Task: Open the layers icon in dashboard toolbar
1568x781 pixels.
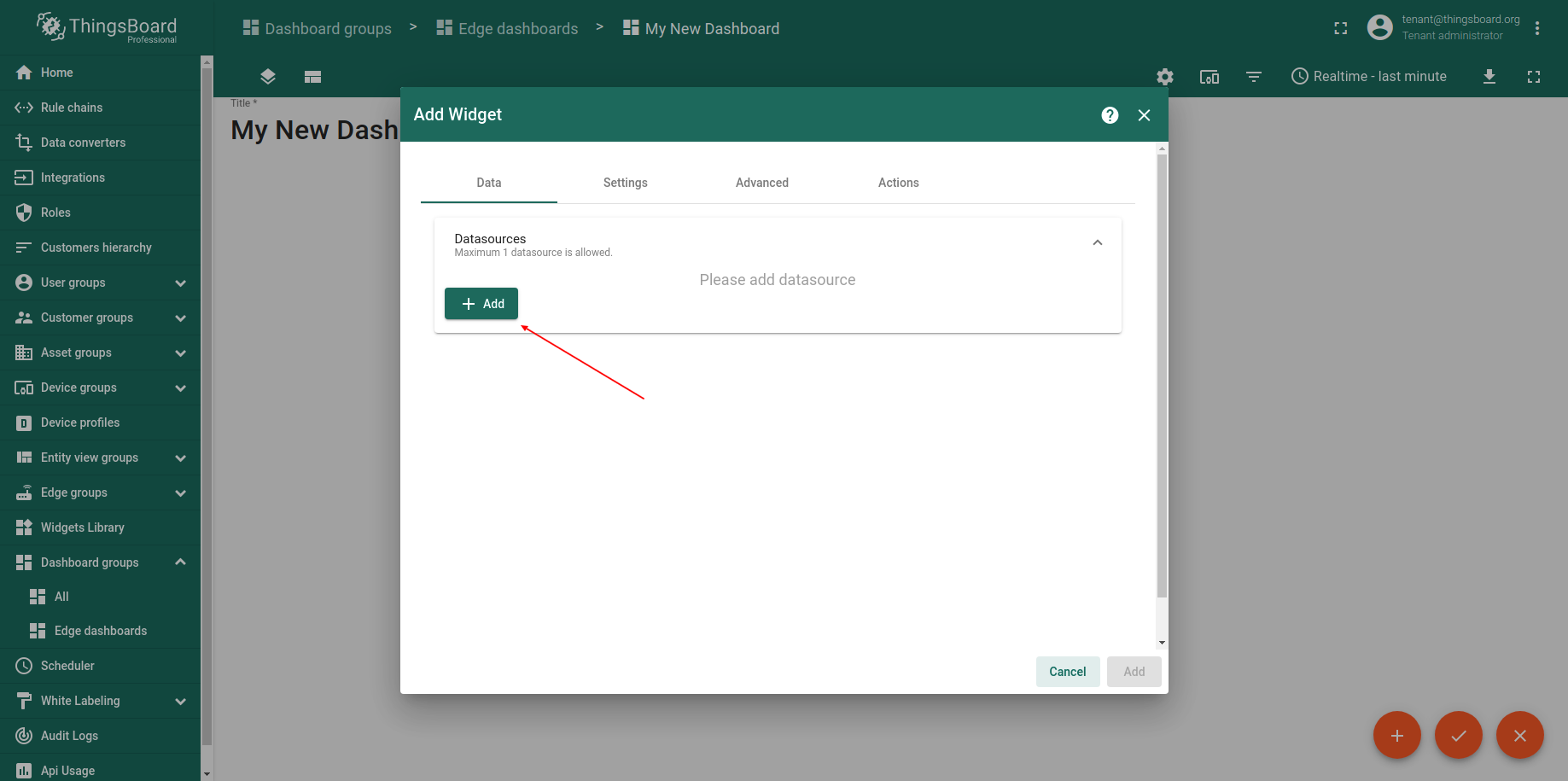Action: [268, 77]
